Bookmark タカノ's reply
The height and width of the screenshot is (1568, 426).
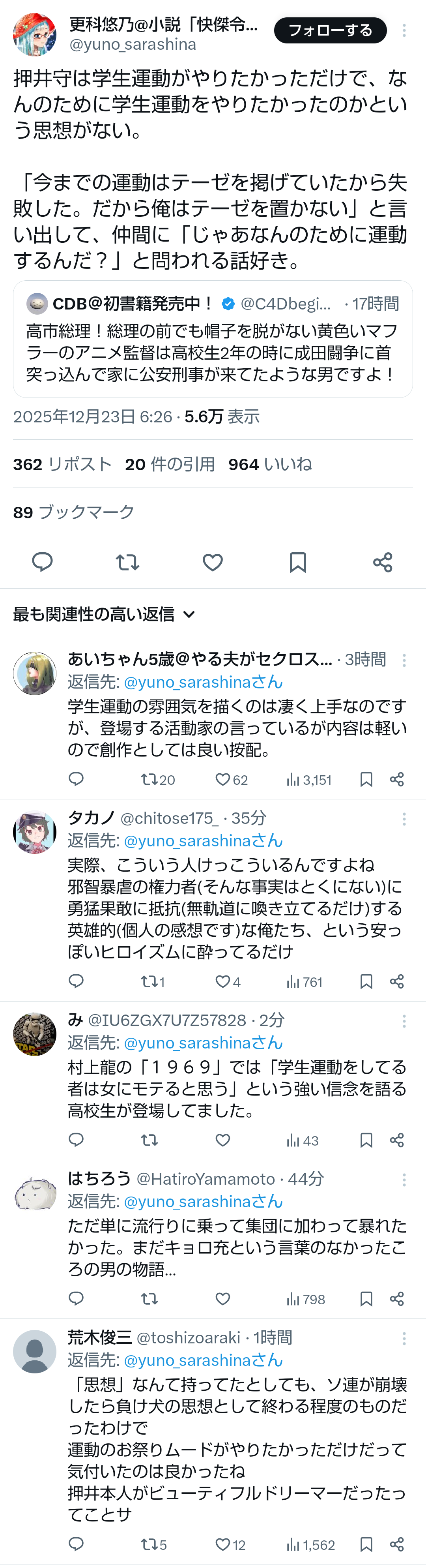coord(366,981)
